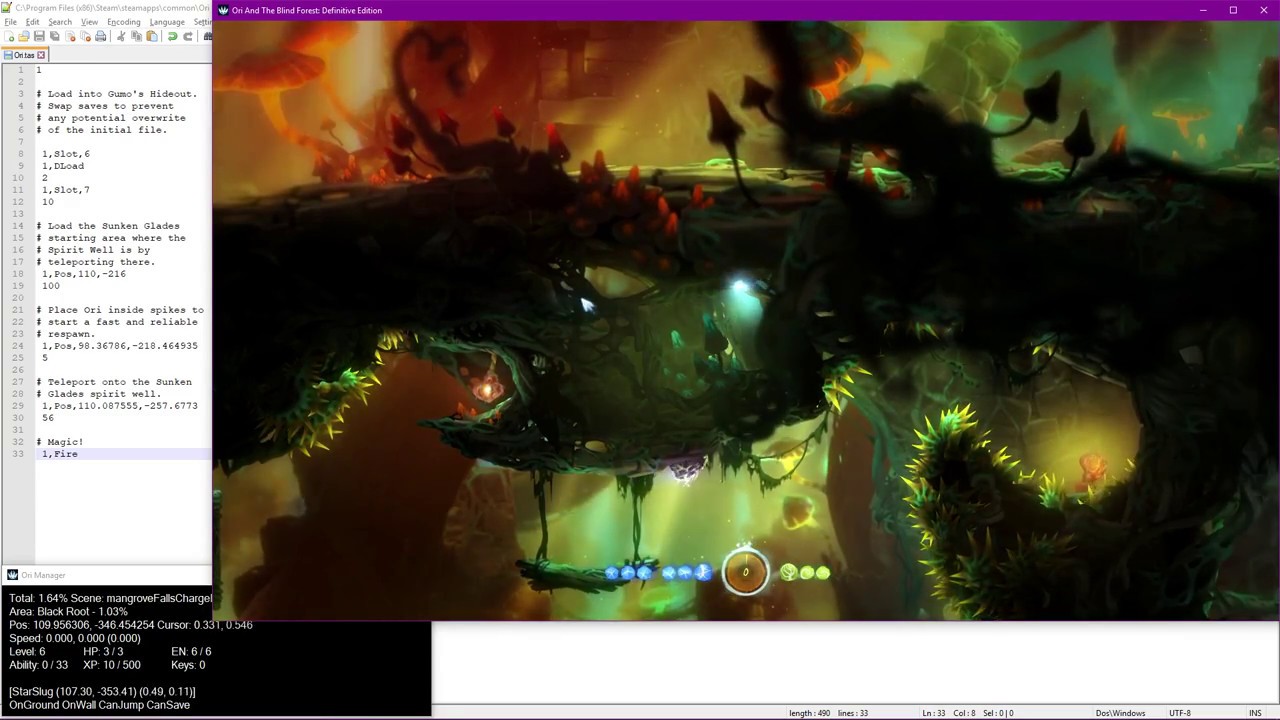
Task: Click the Copy icon in the toolbar
Action: click(x=136, y=37)
